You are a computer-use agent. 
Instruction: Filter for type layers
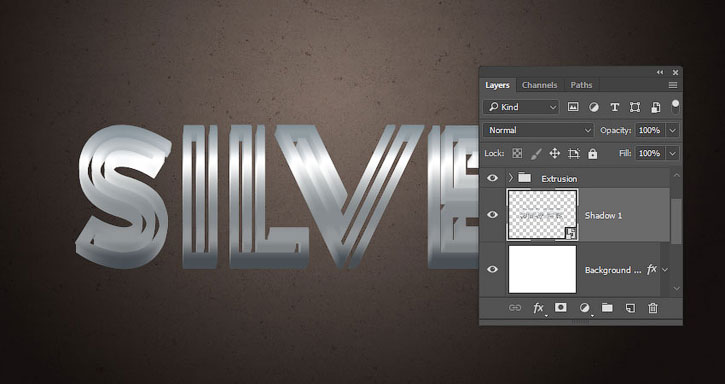pyautogui.click(x=614, y=107)
